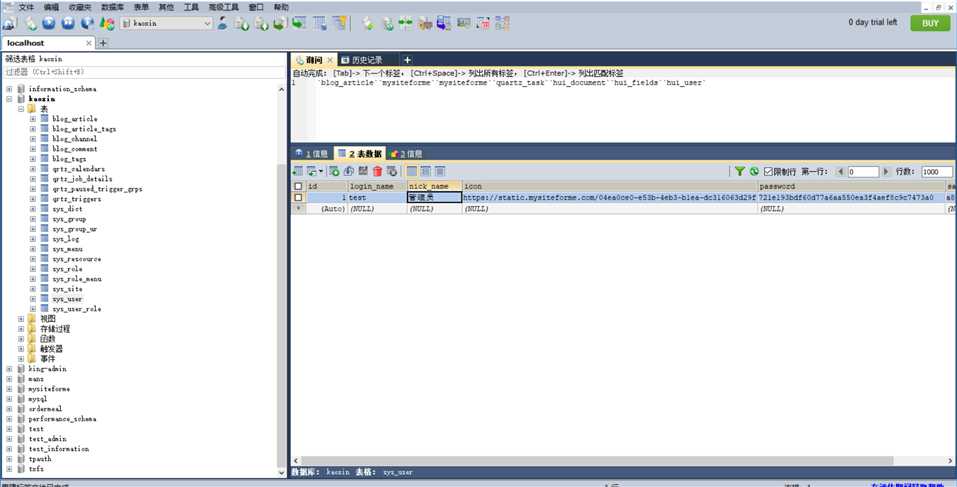Click the yellow-highlighted table icon in main toolbar
957x487 pixels.
(341, 23)
